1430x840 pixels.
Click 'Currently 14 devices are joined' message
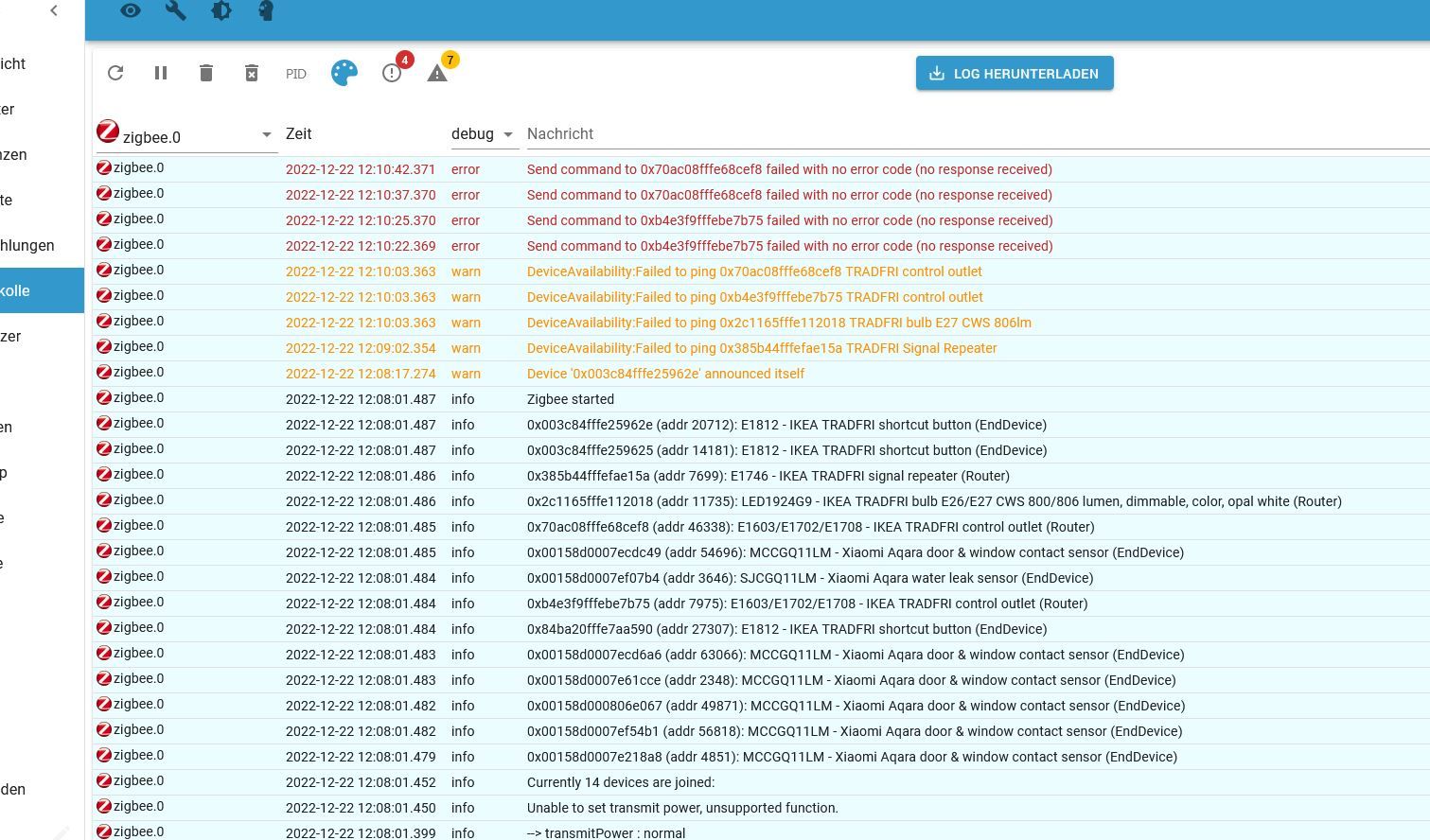coord(621,782)
